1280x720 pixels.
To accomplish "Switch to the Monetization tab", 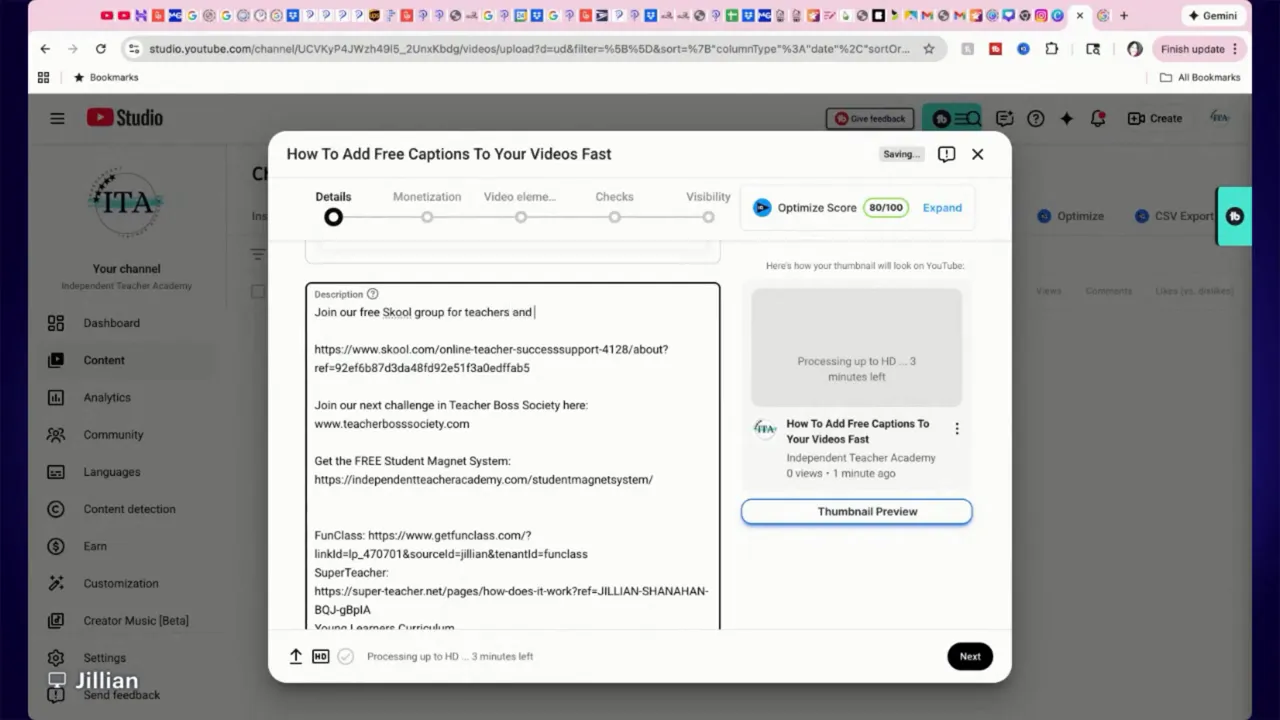I will tap(427, 196).
